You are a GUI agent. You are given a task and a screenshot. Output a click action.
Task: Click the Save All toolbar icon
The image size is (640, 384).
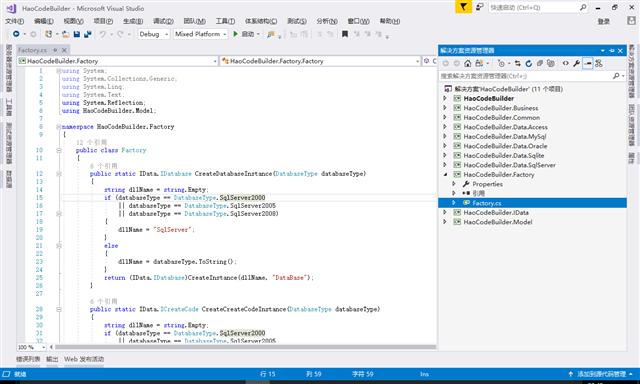click(x=87, y=34)
